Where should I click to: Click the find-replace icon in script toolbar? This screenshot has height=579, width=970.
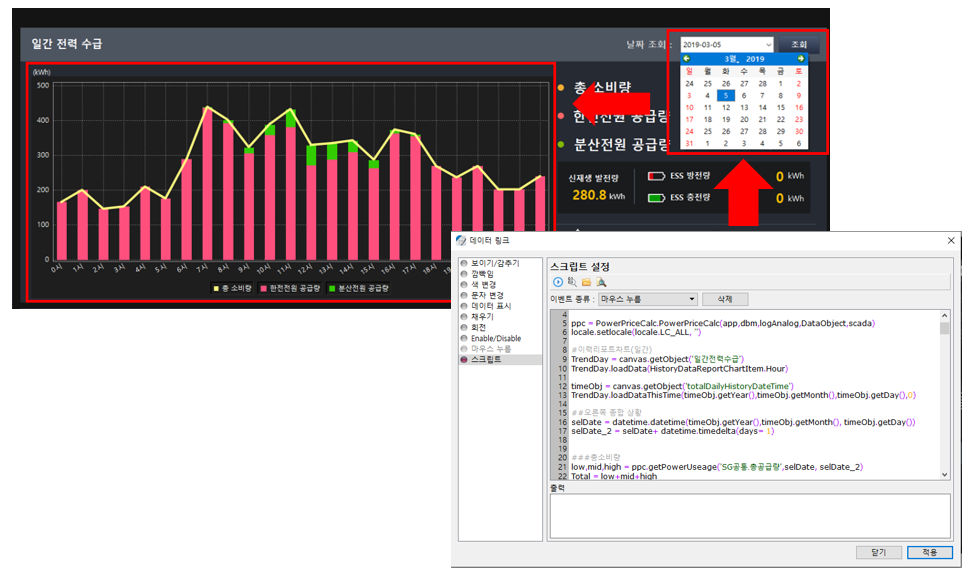tap(572, 282)
